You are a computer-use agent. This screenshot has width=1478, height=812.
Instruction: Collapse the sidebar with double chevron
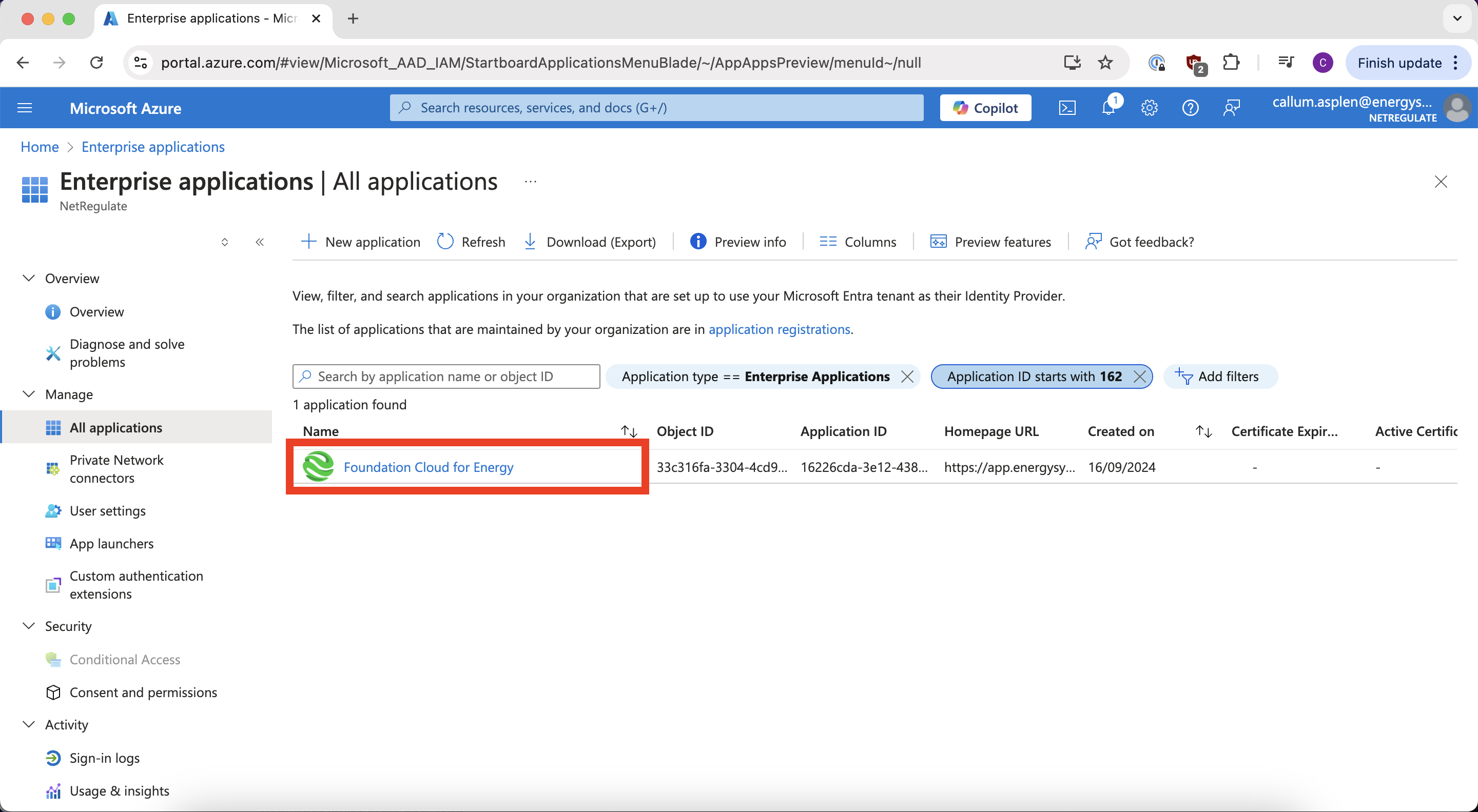pos(260,242)
